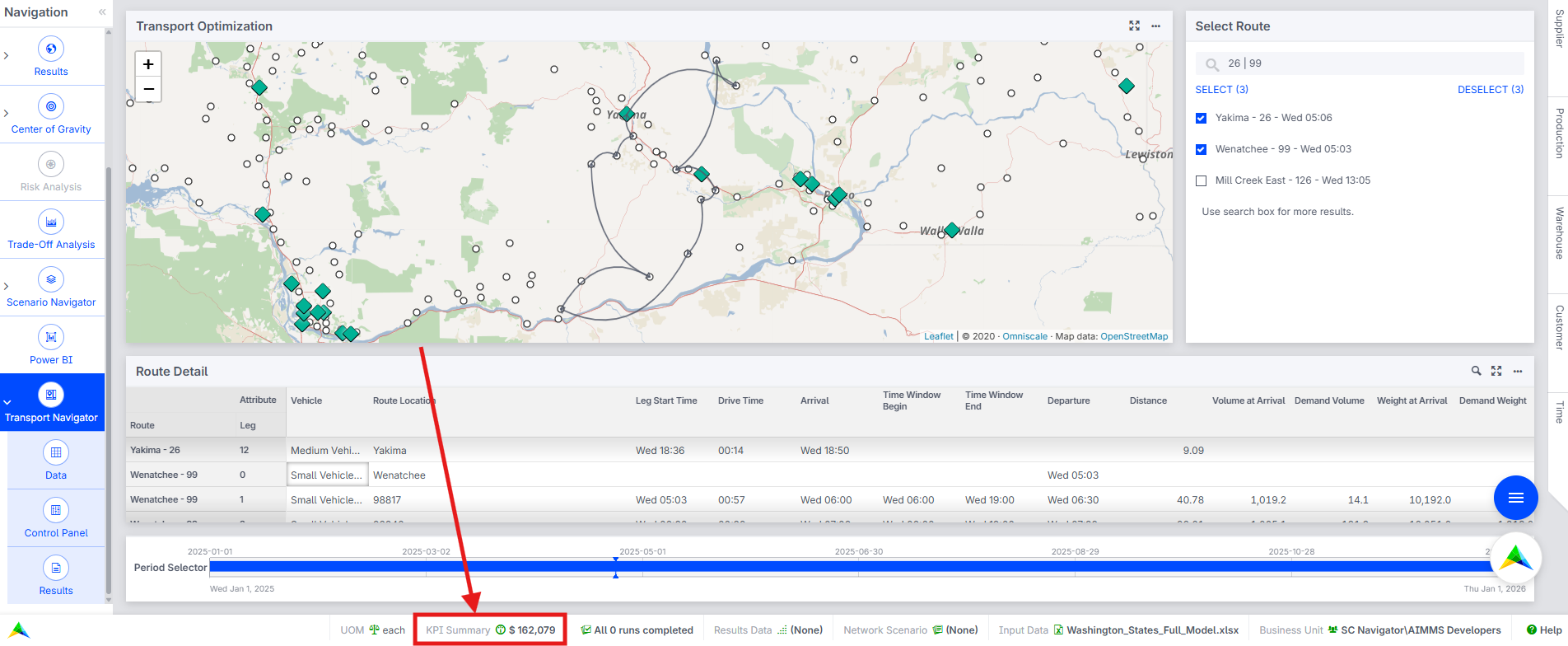
Task: Click Small Vehicle cell for Wenatchee leg 0
Action: 327,475
